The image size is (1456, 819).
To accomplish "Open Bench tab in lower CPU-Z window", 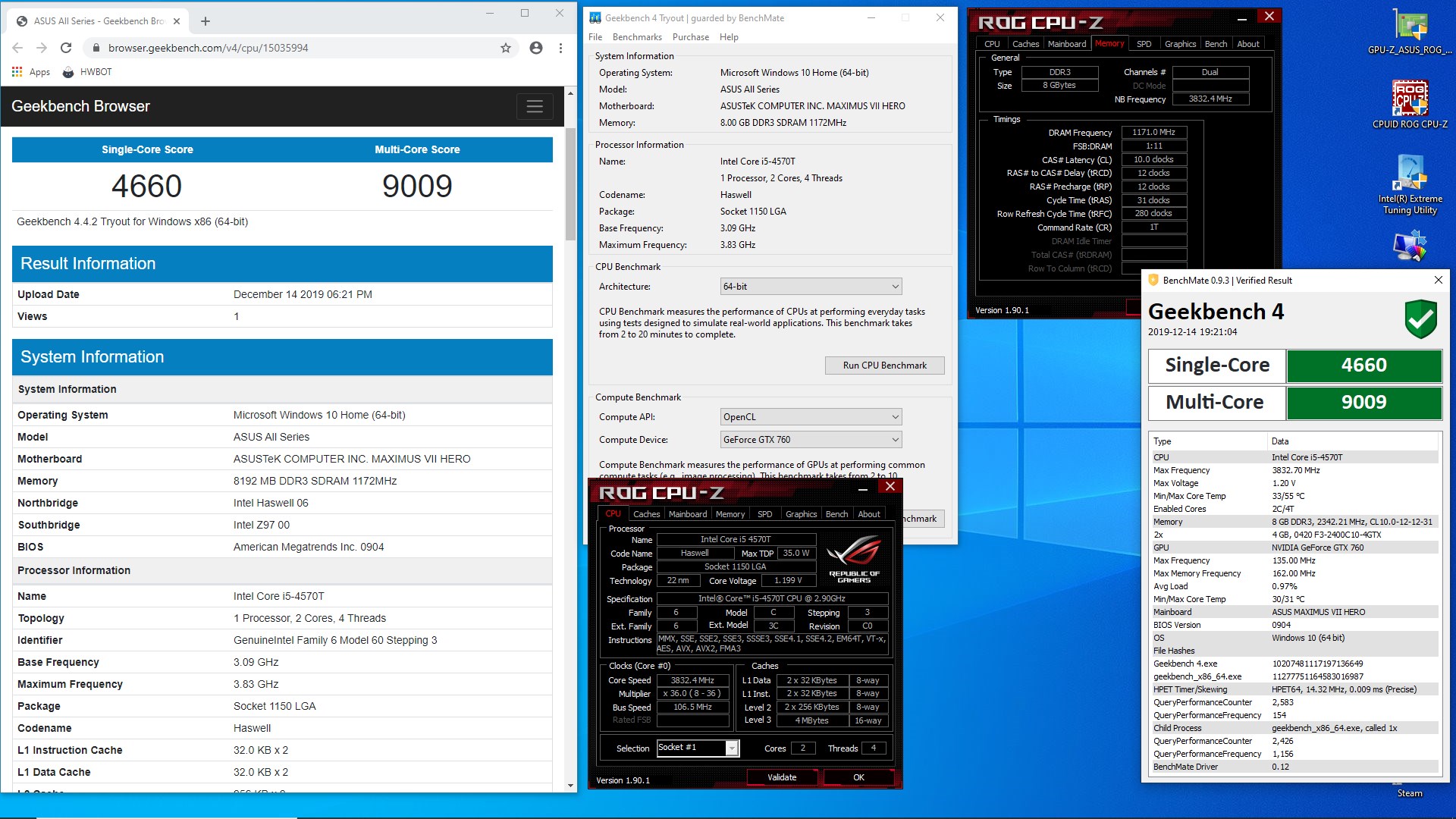I will [x=836, y=514].
